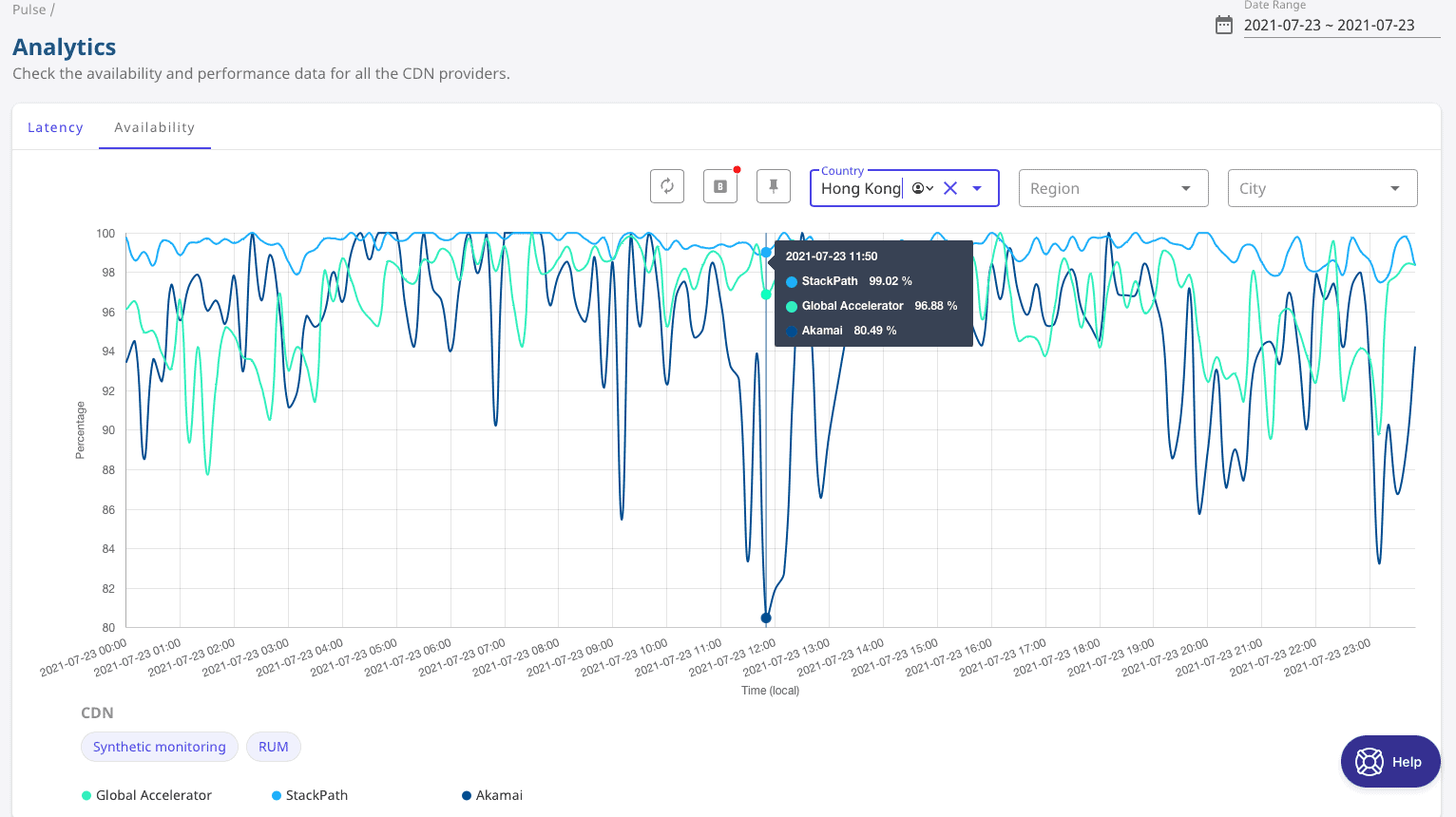Click the StackPath 99.02 % tooltip row
The image size is (1456, 817).
(x=849, y=281)
